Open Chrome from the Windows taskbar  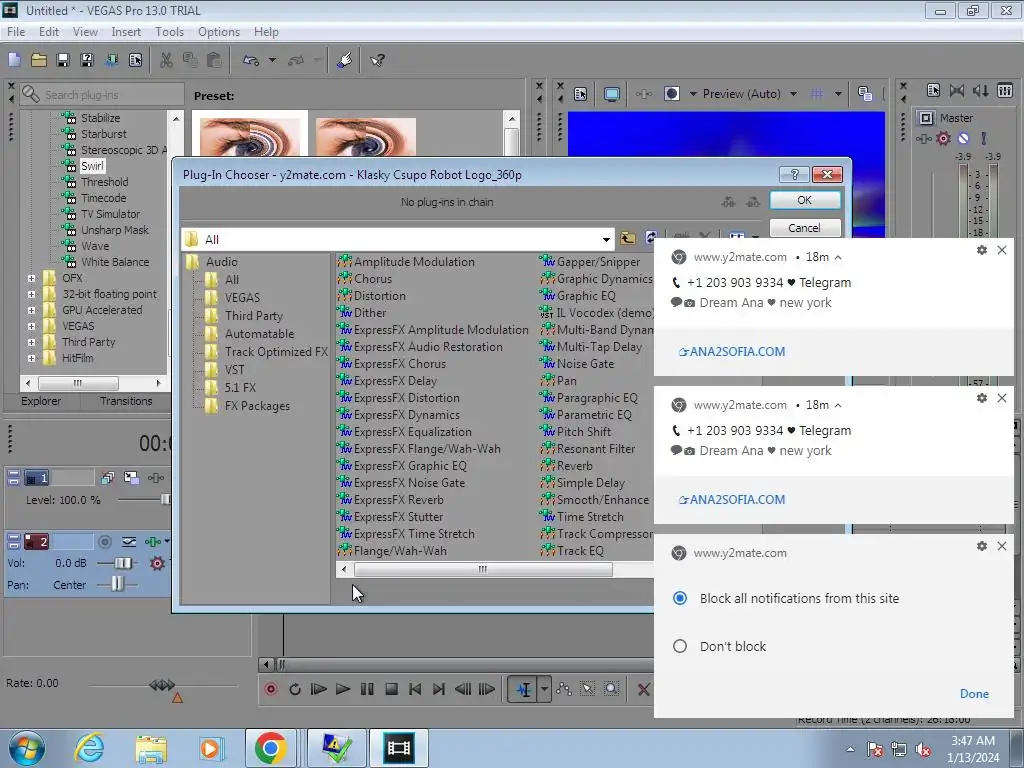270,748
